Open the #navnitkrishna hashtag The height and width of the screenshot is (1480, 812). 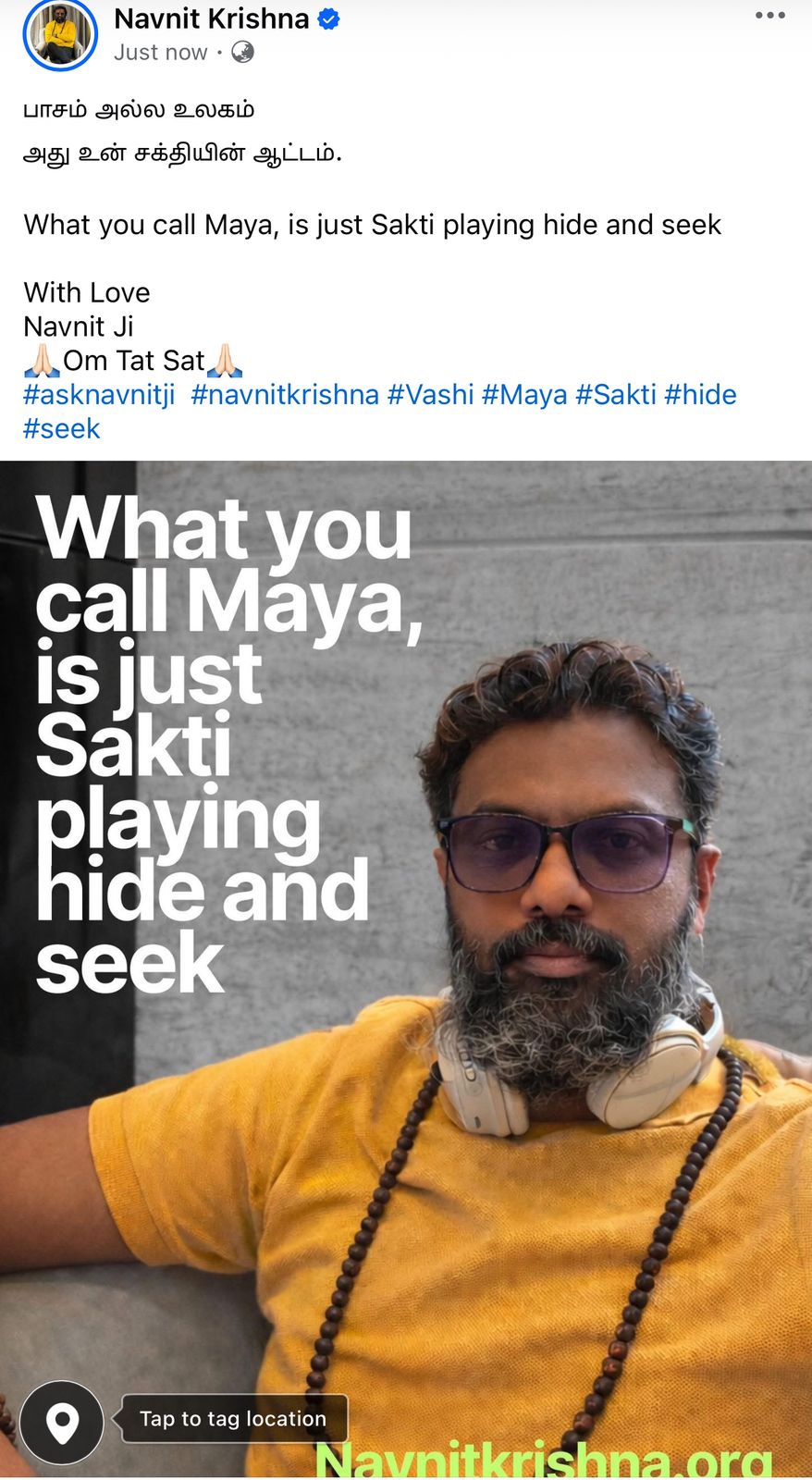(285, 395)
